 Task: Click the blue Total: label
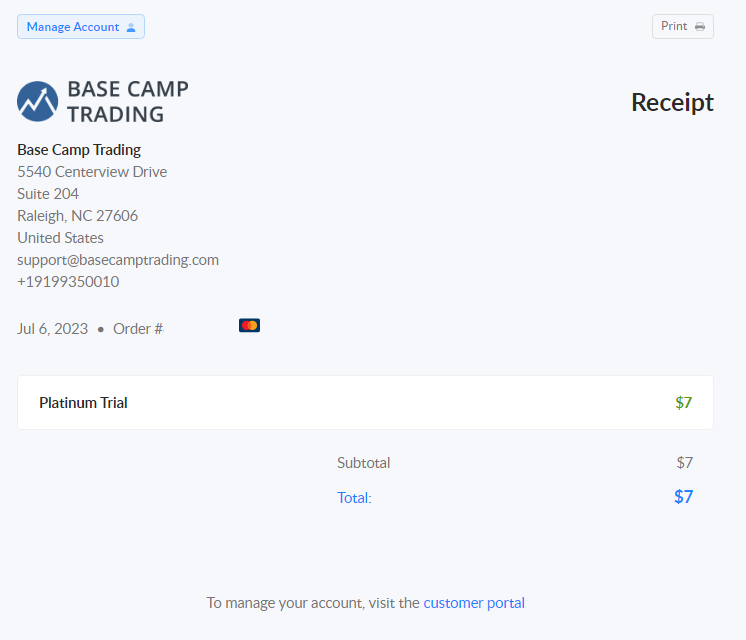[x=354, y=498]
